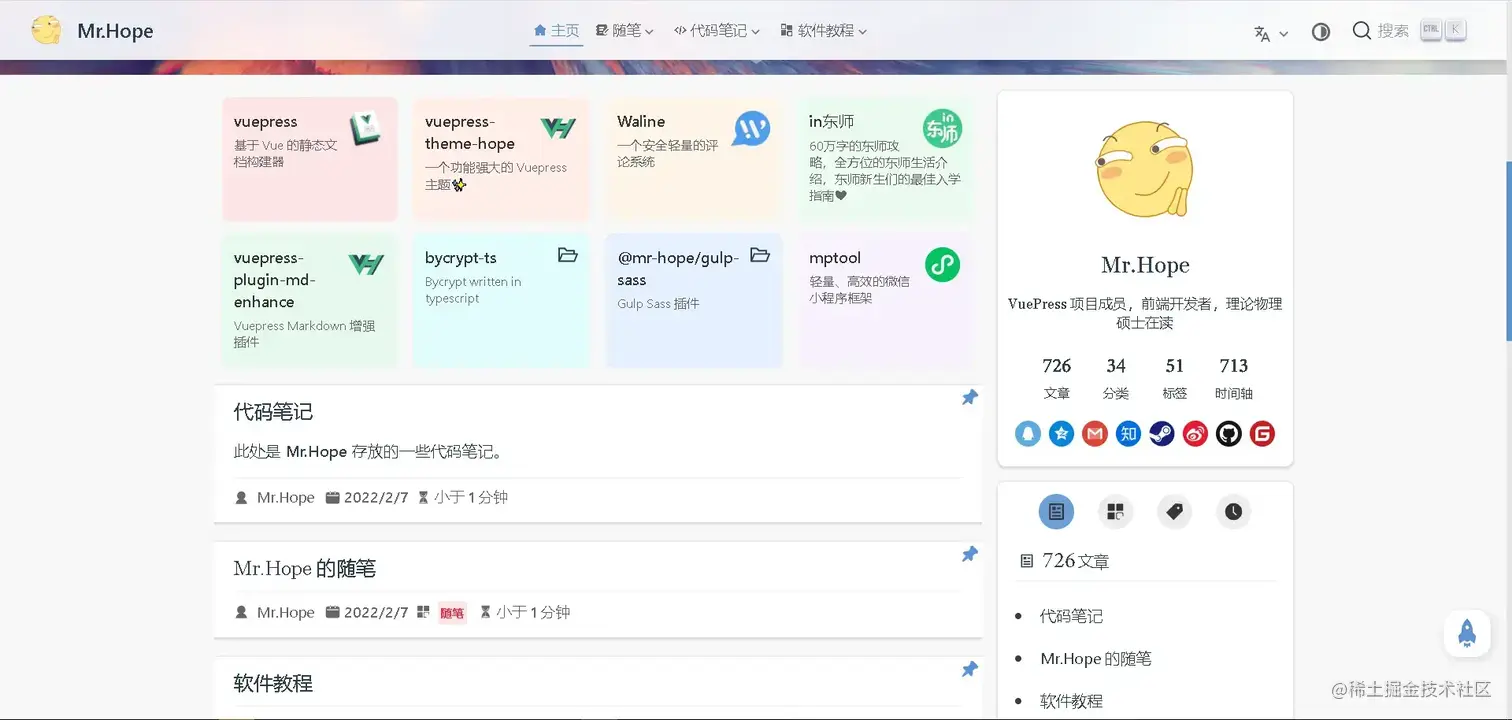
Task: Select the tags tab icon
Action: tap(1175, 512)
